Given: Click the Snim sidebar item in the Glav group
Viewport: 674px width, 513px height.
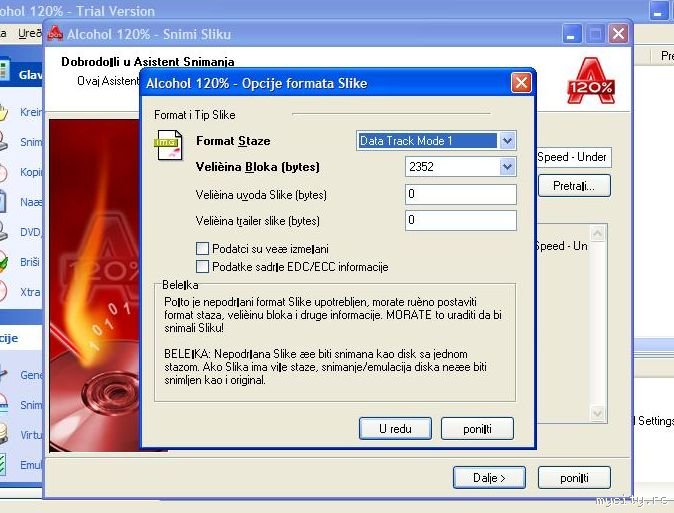Looking at the screenshot, I should [x=31, y=142].
